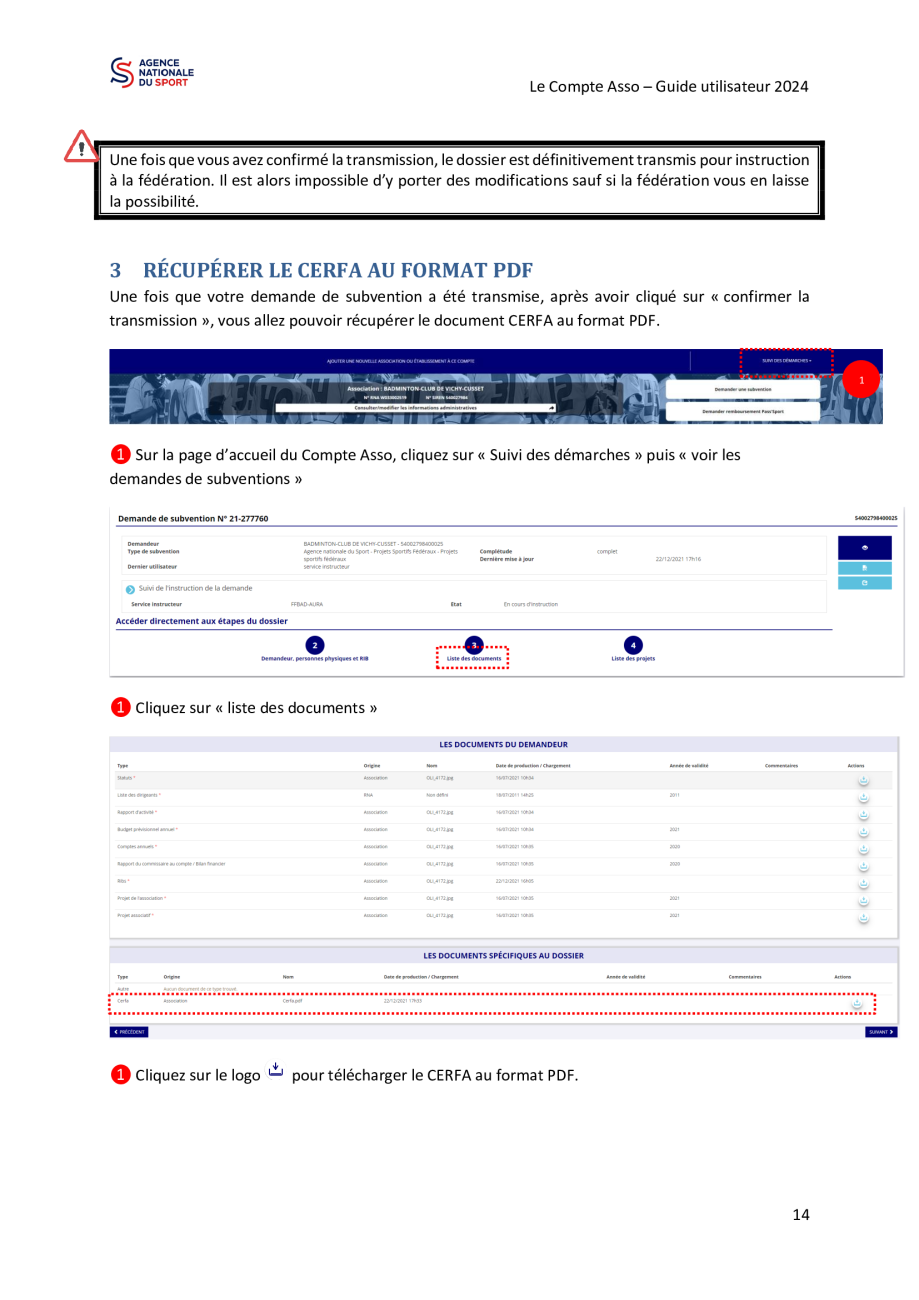Click Ajouter une nouvelle association ou établissement link

pyautogui.click(x=400, y=360)
